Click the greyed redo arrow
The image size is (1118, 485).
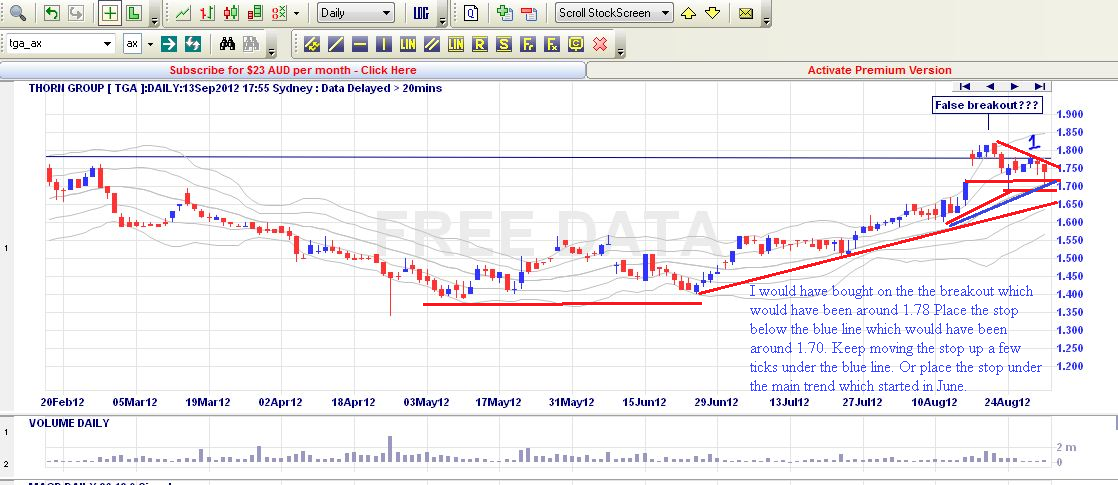[76, 13]
